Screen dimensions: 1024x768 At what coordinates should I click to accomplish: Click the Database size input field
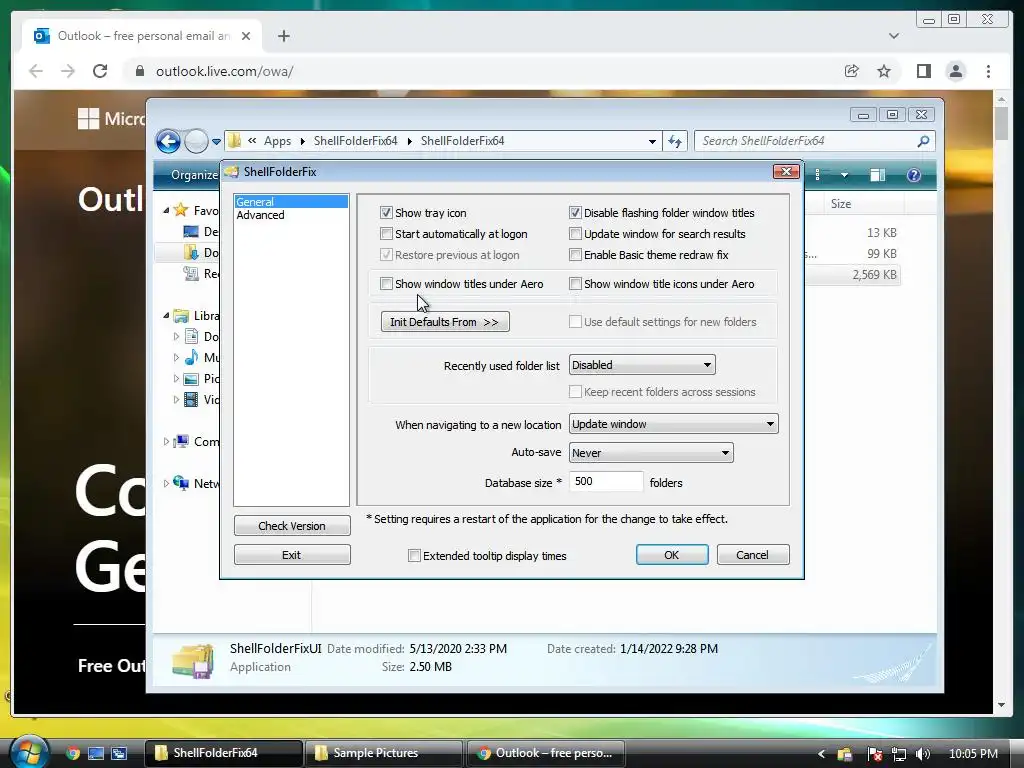[x=606, y=482]
